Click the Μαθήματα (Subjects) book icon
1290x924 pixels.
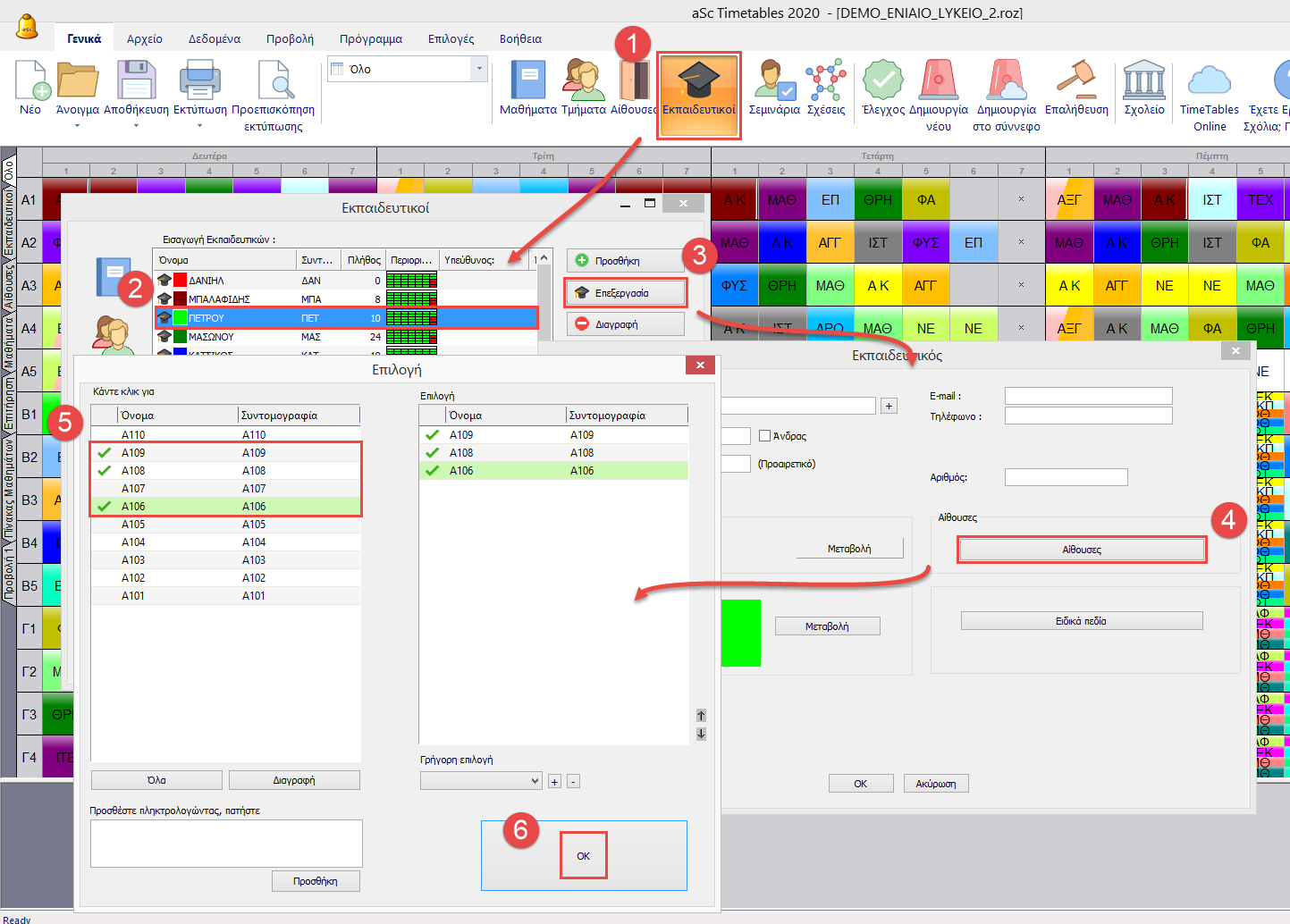[x=527, y=82]
